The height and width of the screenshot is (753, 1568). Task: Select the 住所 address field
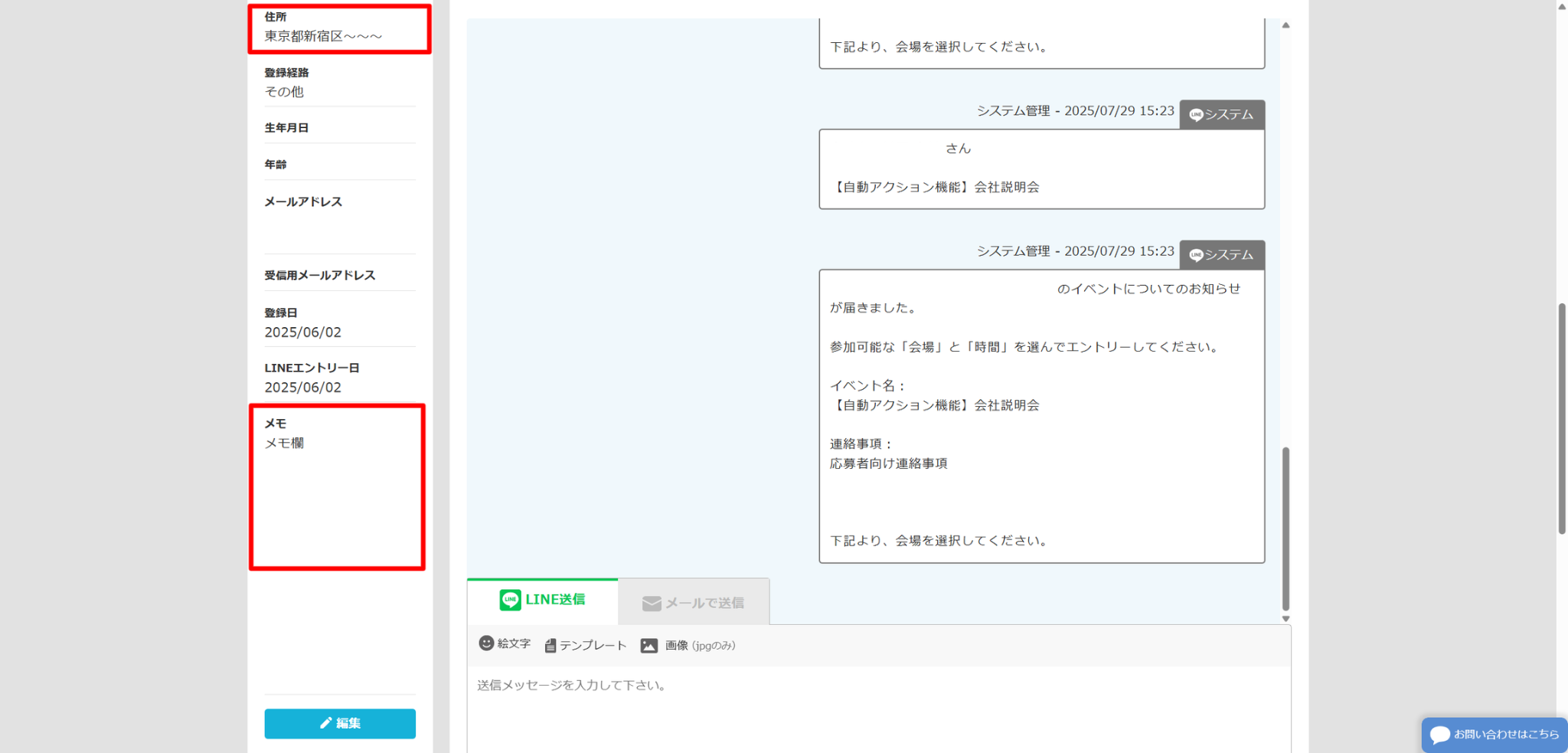(339, 29)
